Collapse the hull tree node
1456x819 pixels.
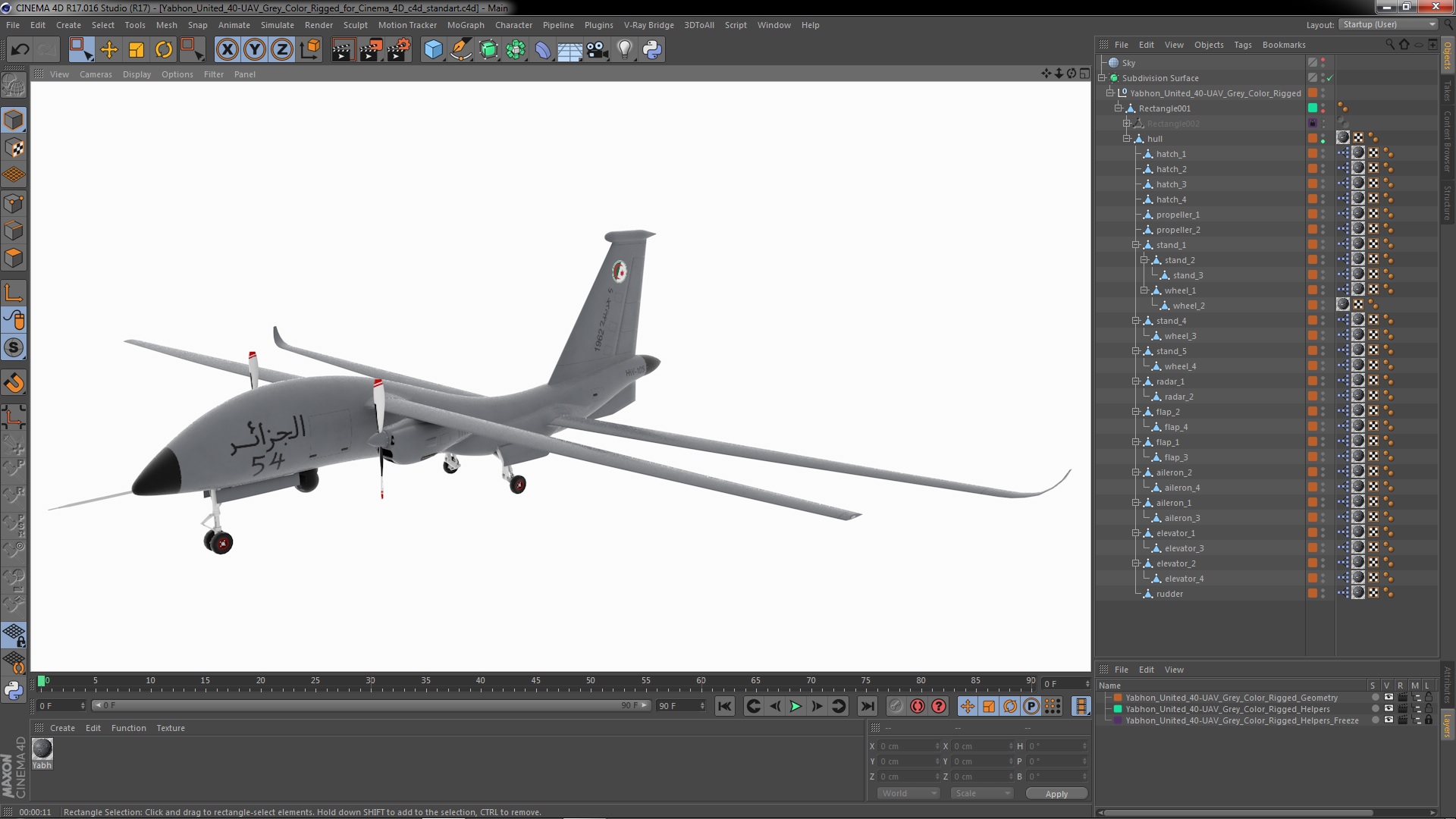click(x=1127, y=139)
